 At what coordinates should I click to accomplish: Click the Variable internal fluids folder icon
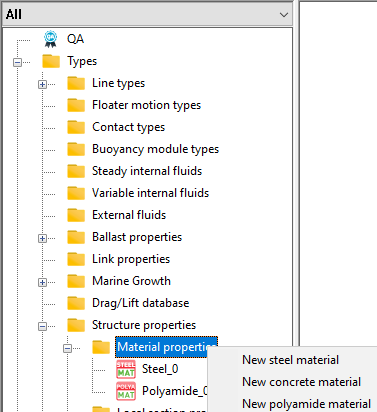[x=76, y=193]
